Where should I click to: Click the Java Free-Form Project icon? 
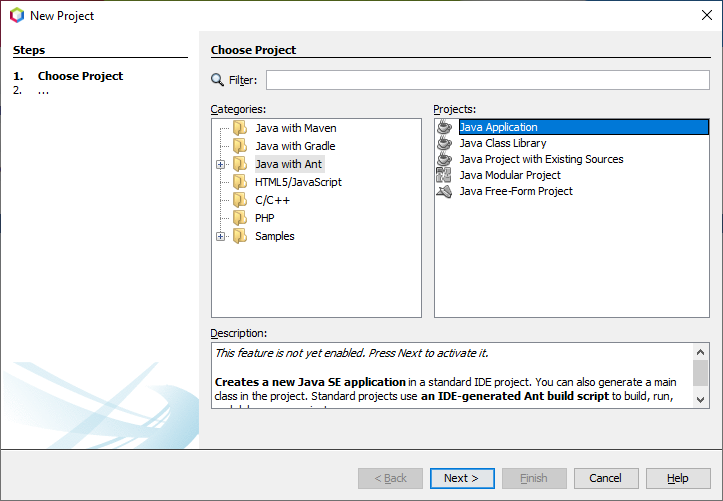click(x=444, y=191)
